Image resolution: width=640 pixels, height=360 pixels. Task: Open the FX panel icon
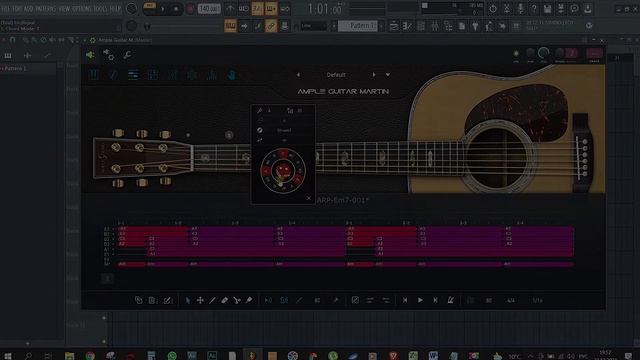172,75
